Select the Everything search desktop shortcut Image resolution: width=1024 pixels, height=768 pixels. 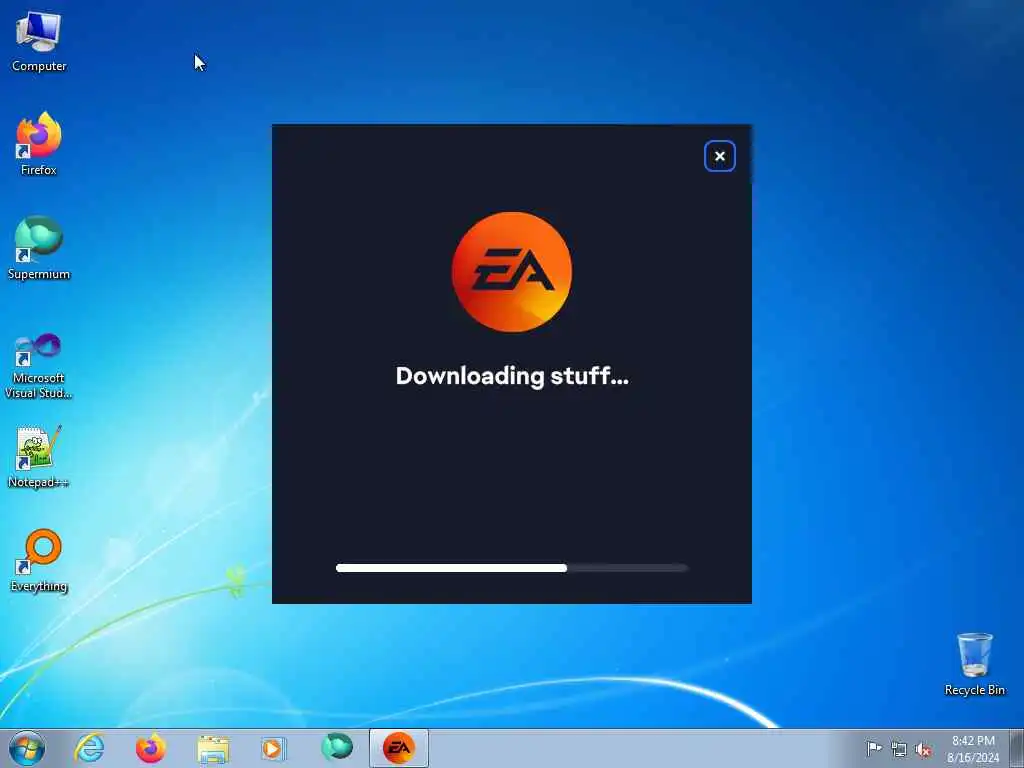point(39,560)
